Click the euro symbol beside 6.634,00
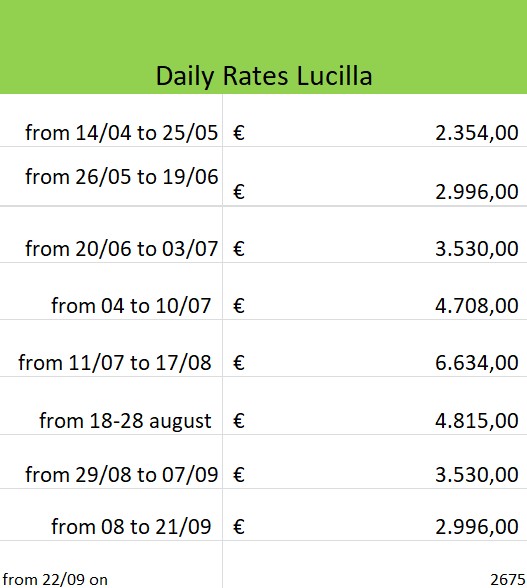The height and width of the screenshot is (588, 527). click(239, 363)
